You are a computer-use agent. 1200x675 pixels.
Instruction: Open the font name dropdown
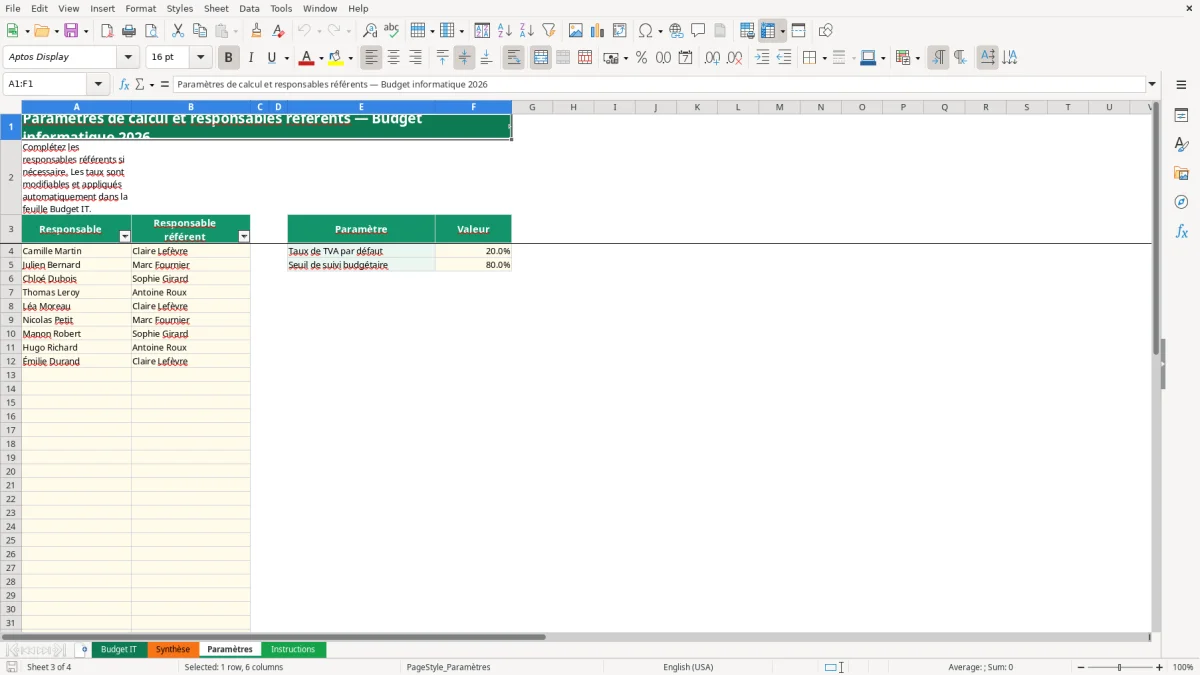[128, 58]
